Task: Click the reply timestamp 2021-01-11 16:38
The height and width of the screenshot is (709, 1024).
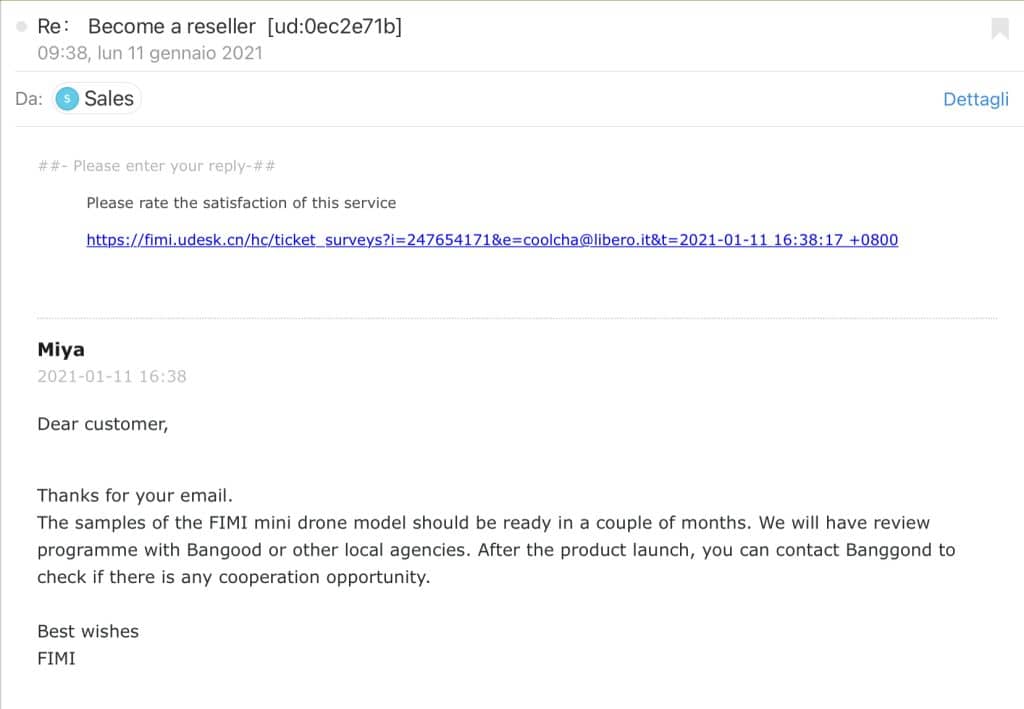Action: (112, 376)
